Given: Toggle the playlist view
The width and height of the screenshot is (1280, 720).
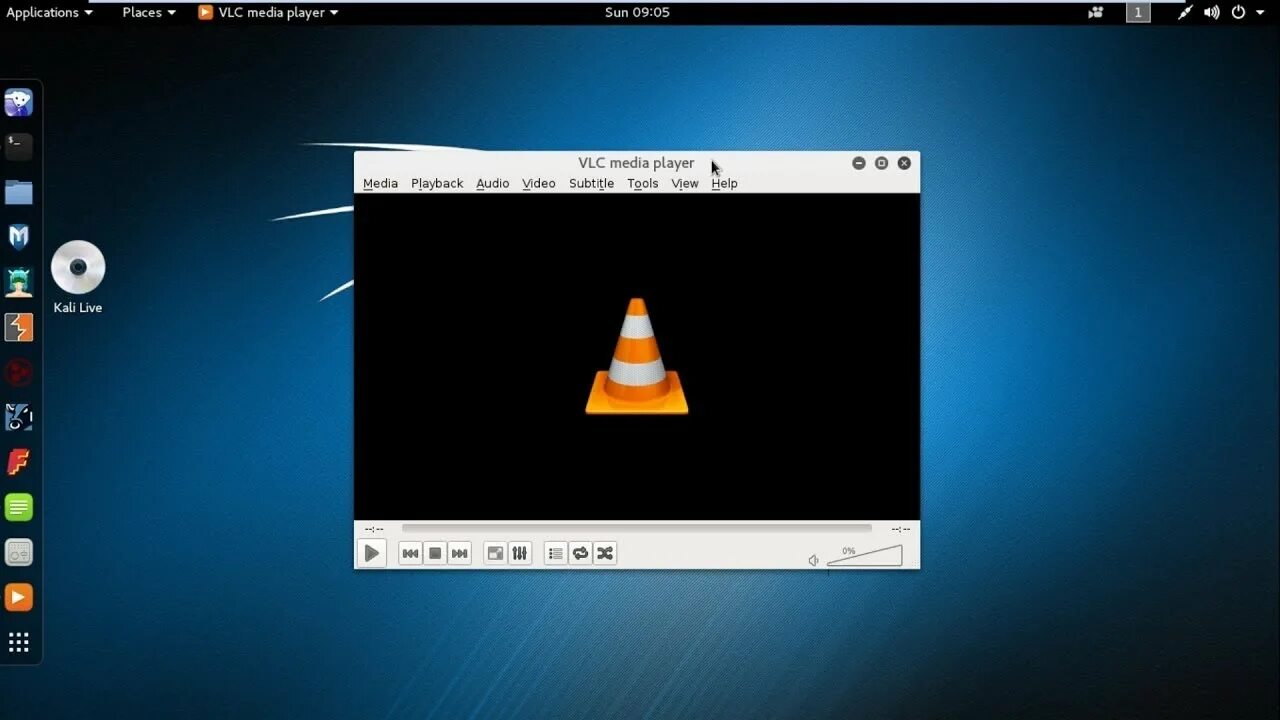Looking at the screenshot, I should (x=556, y=553).
